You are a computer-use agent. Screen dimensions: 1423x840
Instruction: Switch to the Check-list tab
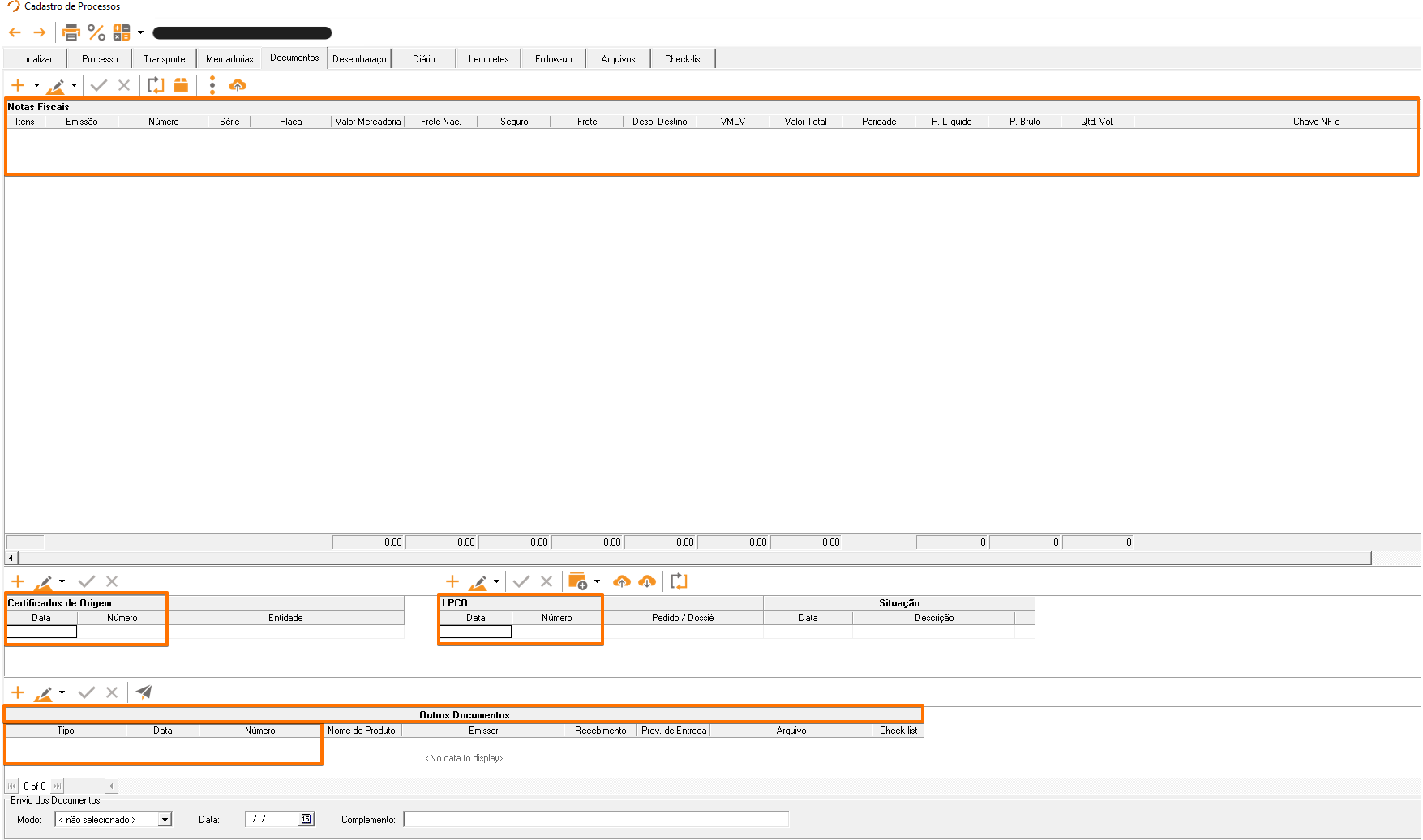684,59
